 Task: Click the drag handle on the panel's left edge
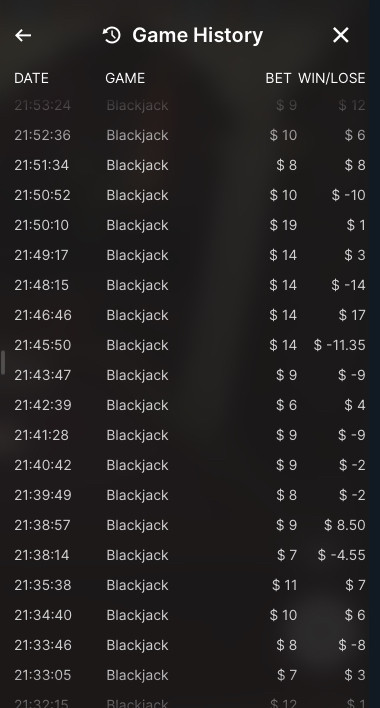[x=2, y=363]
